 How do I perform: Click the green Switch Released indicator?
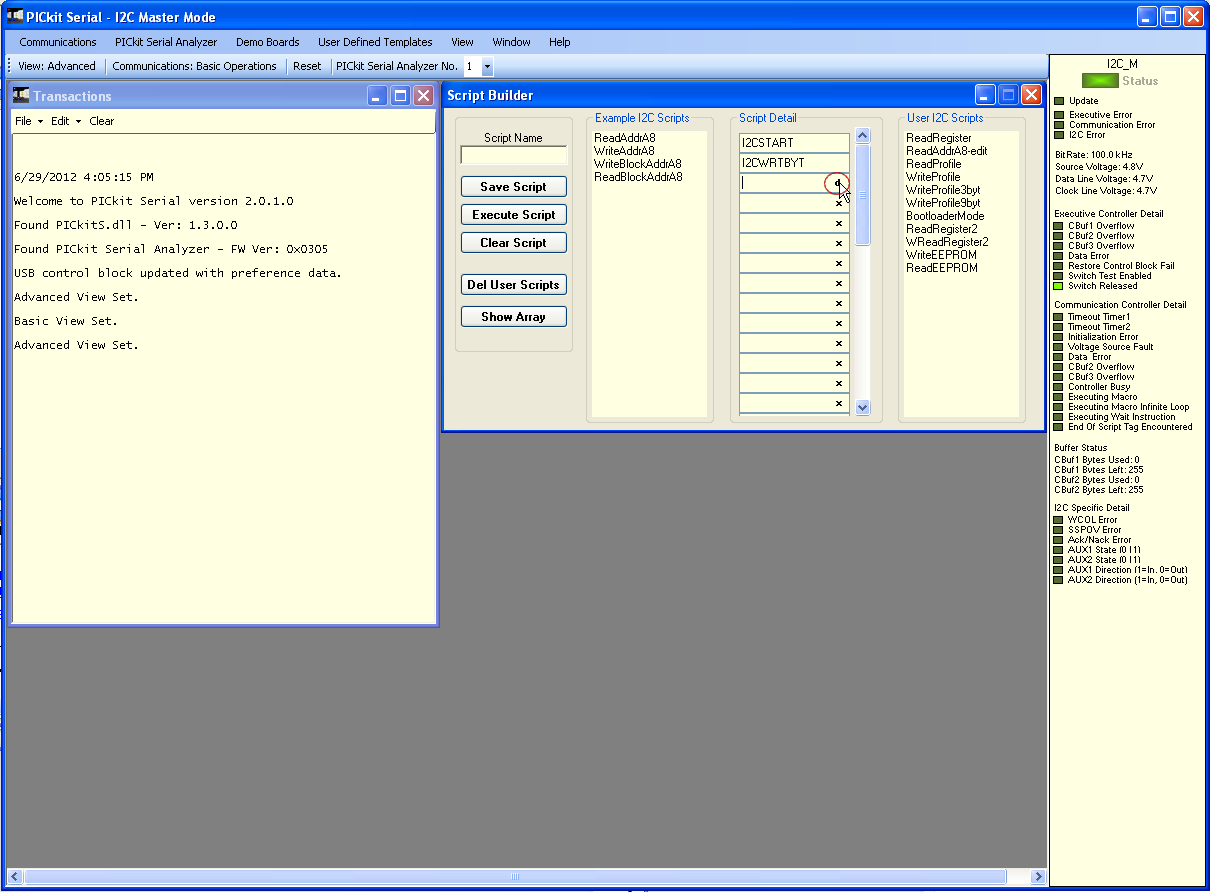1059,286
